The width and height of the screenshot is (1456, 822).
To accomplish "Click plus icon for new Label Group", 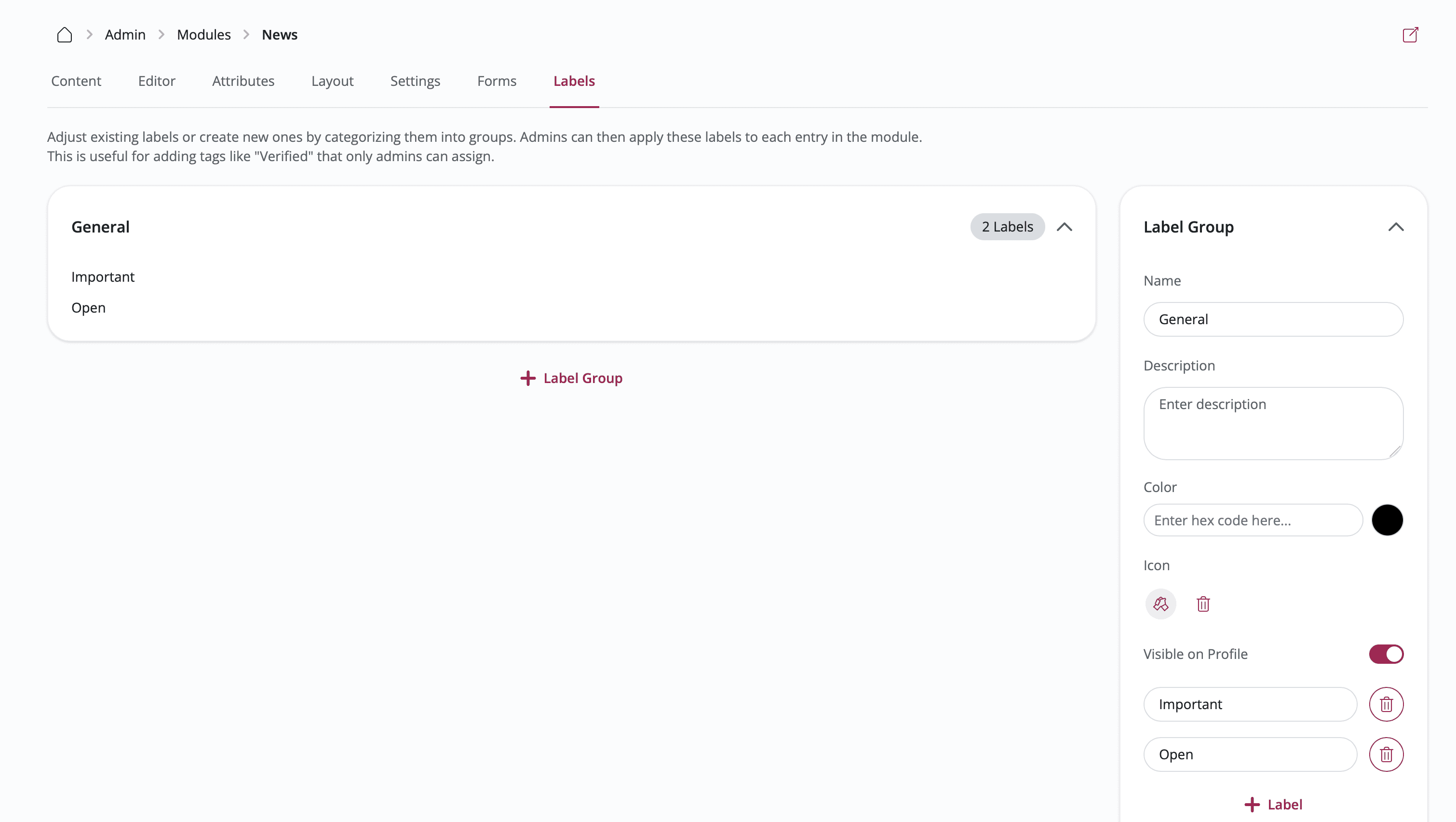I will 527,378.
